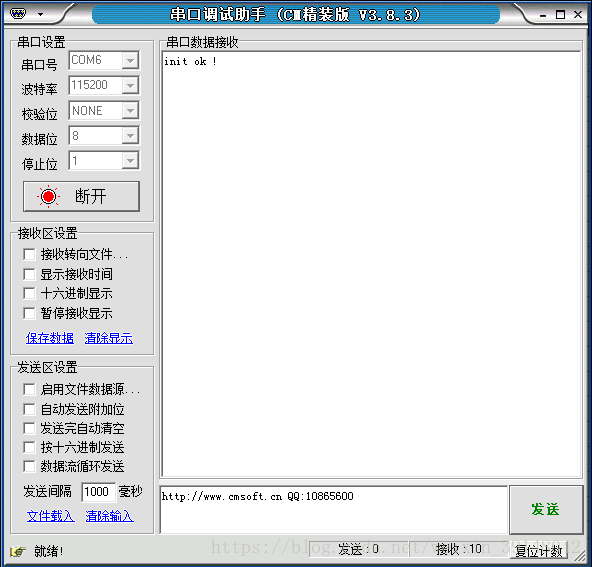Click the 就绪! status text

49,551
